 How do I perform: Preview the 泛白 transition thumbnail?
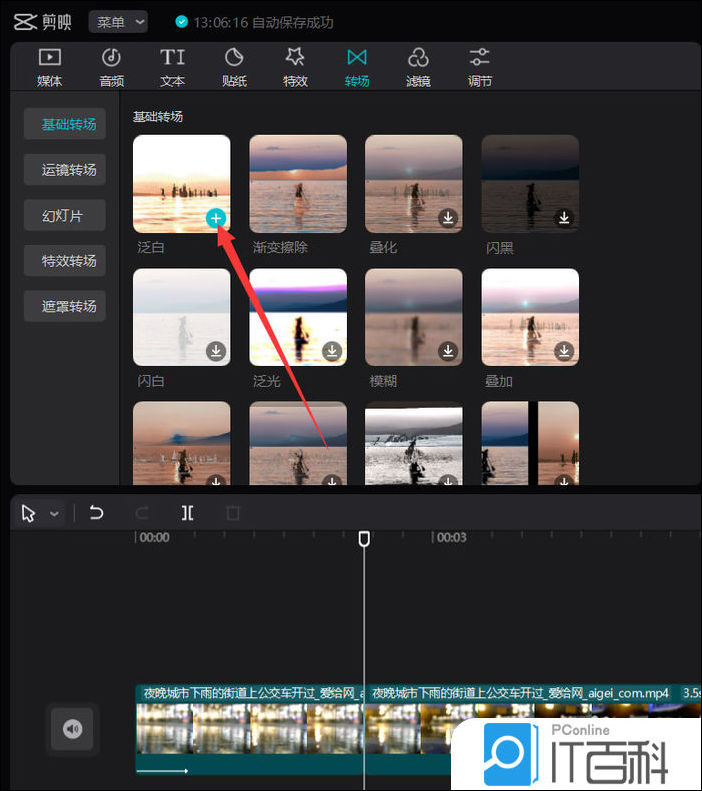click(182, 184)
